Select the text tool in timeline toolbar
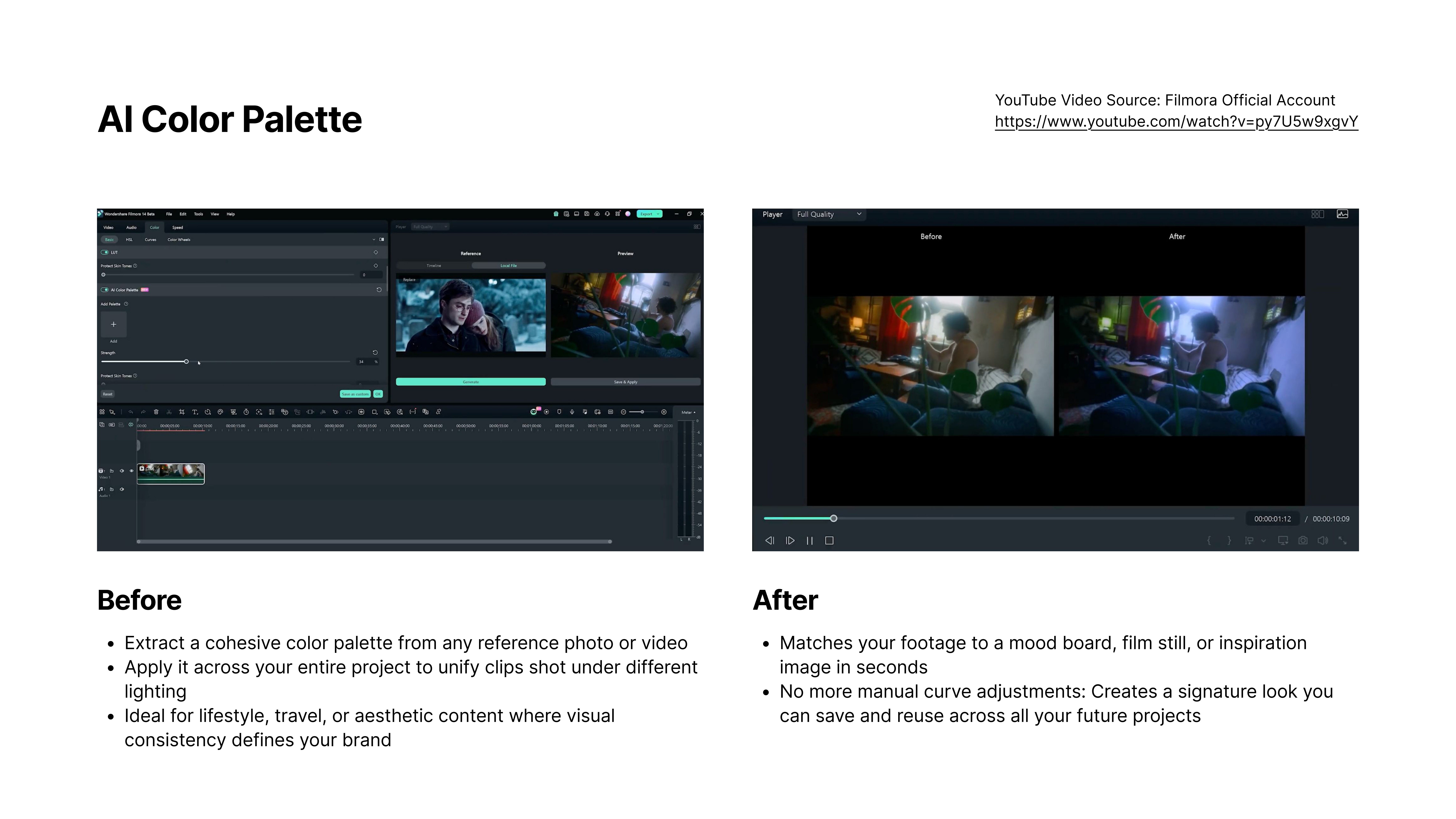1456x819 pixels. tap(194, 412)
